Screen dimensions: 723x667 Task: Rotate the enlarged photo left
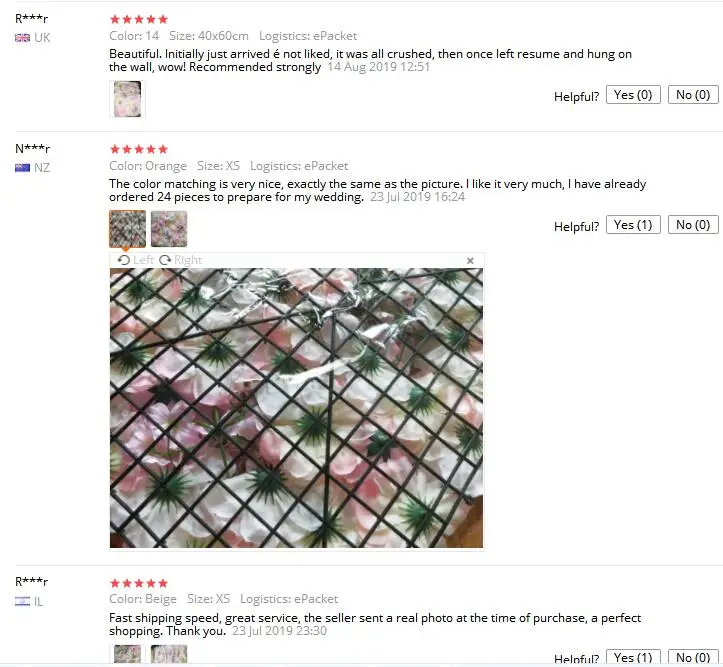point(136,260)
